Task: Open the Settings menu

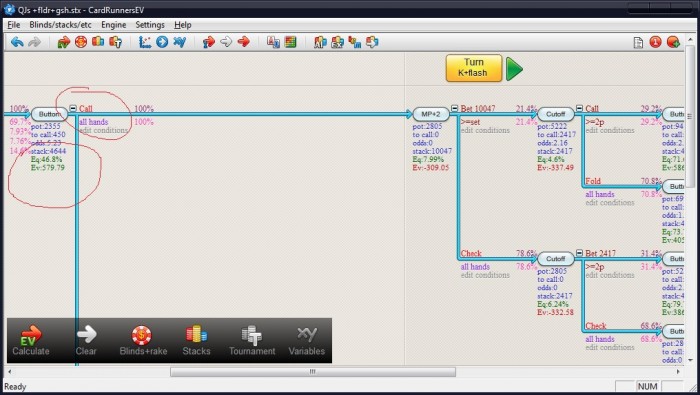Action: (x=150, y=25)
